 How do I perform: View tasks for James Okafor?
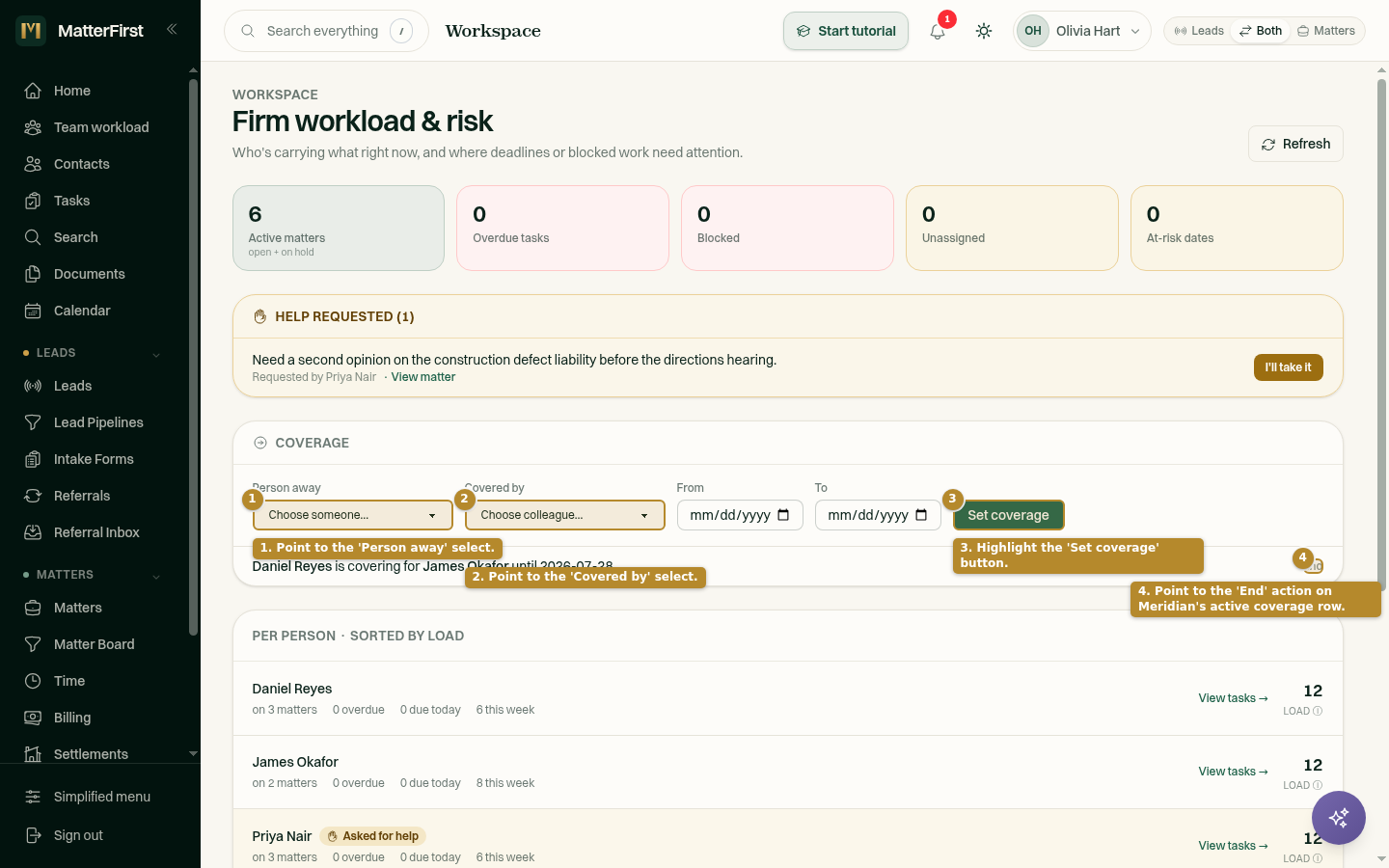pos(1233,772)
